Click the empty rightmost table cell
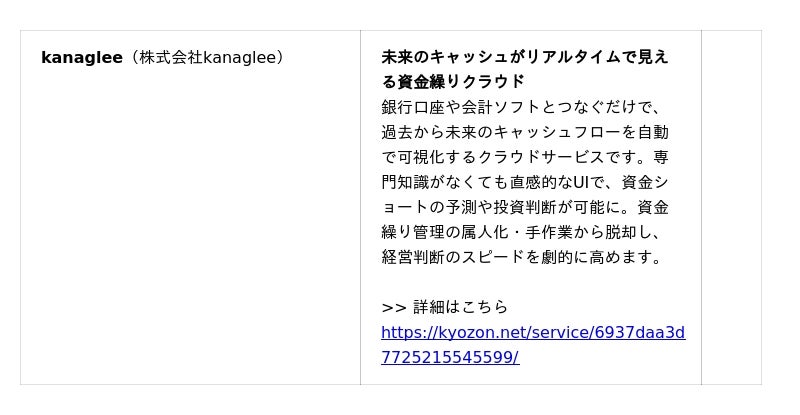800x415 pixels. coord(731,207)
